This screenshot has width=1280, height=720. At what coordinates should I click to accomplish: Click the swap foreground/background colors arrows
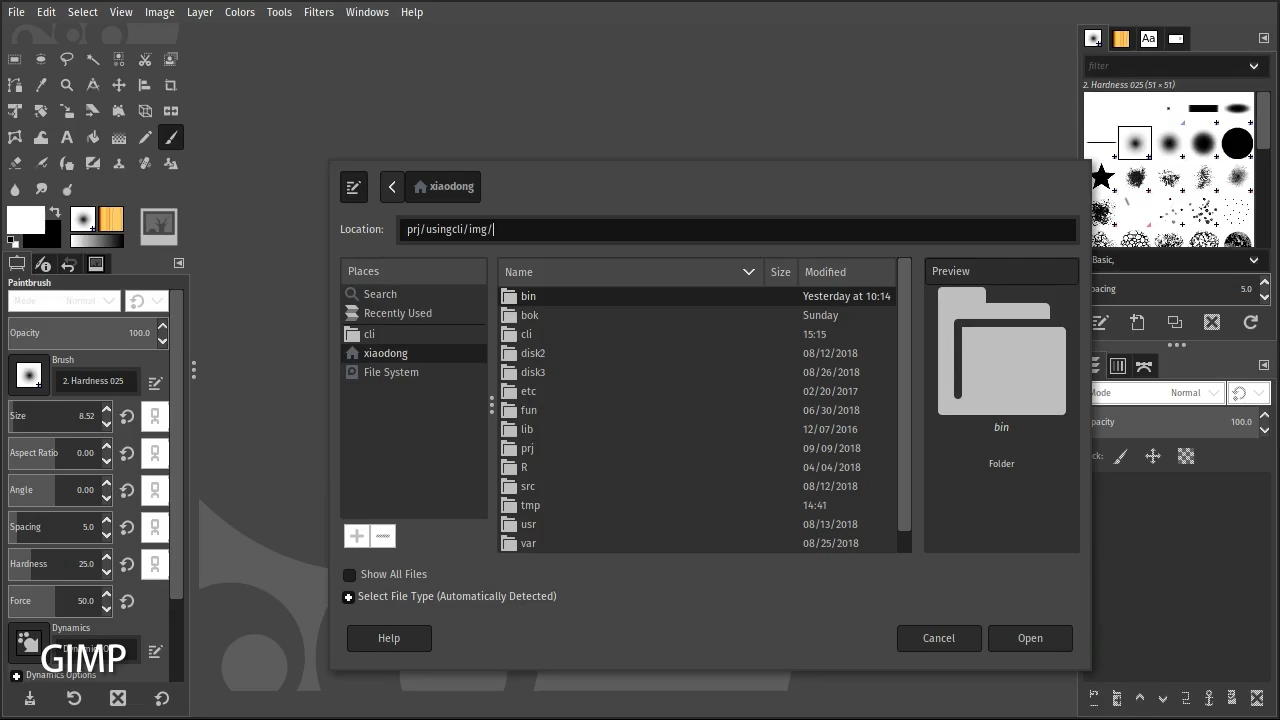pyautogui.click(x=55, y=212)
